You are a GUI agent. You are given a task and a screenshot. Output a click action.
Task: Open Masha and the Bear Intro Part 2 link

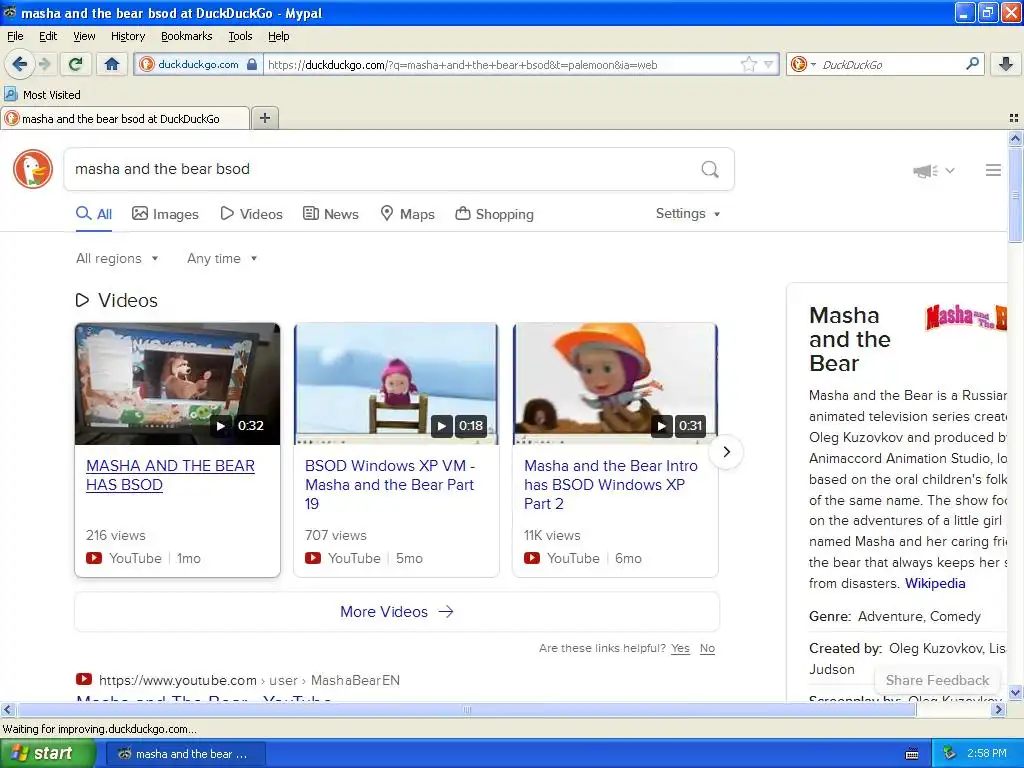click(x=611, y=485)
